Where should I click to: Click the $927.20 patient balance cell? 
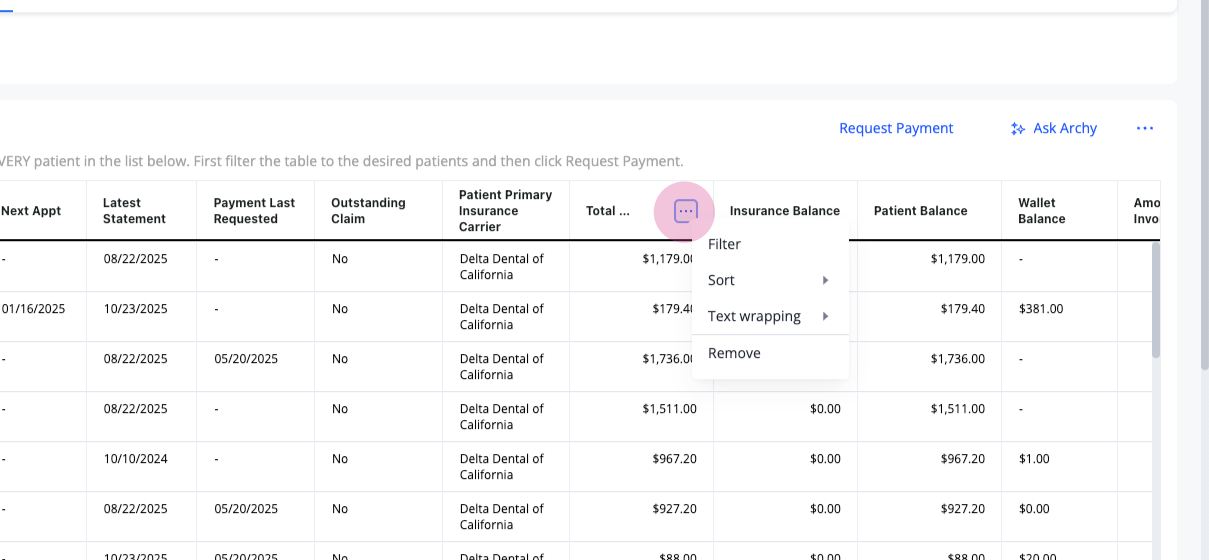tap(963, 509)
